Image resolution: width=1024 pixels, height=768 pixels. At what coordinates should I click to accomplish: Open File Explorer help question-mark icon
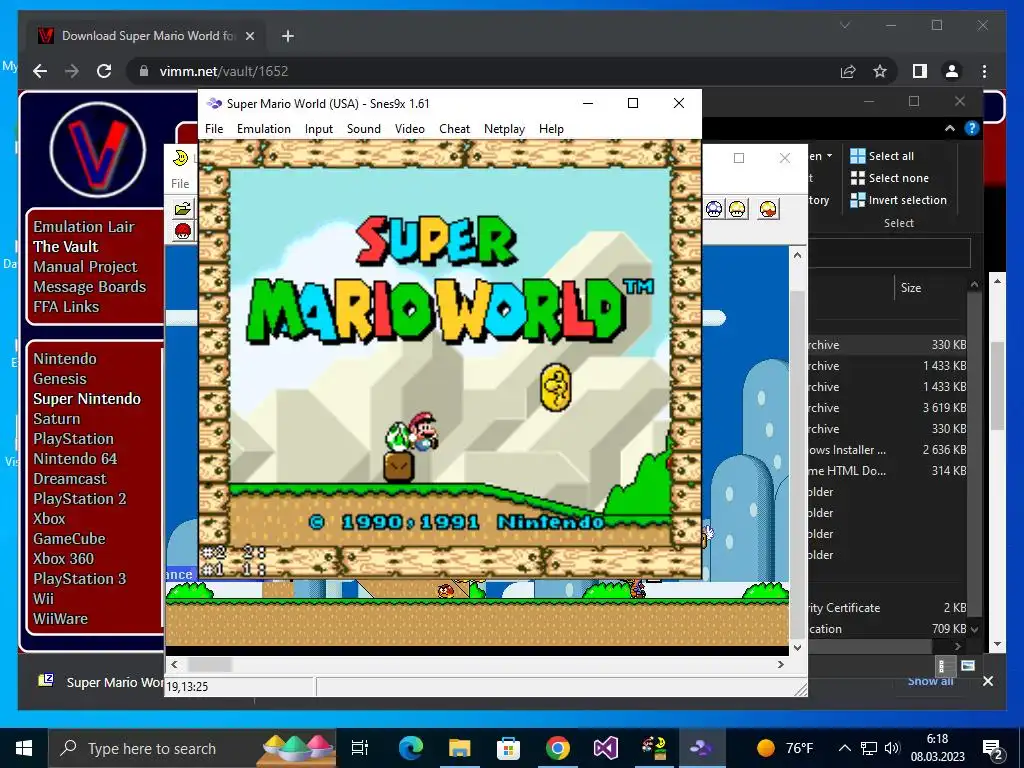click(x=972, y=129)
